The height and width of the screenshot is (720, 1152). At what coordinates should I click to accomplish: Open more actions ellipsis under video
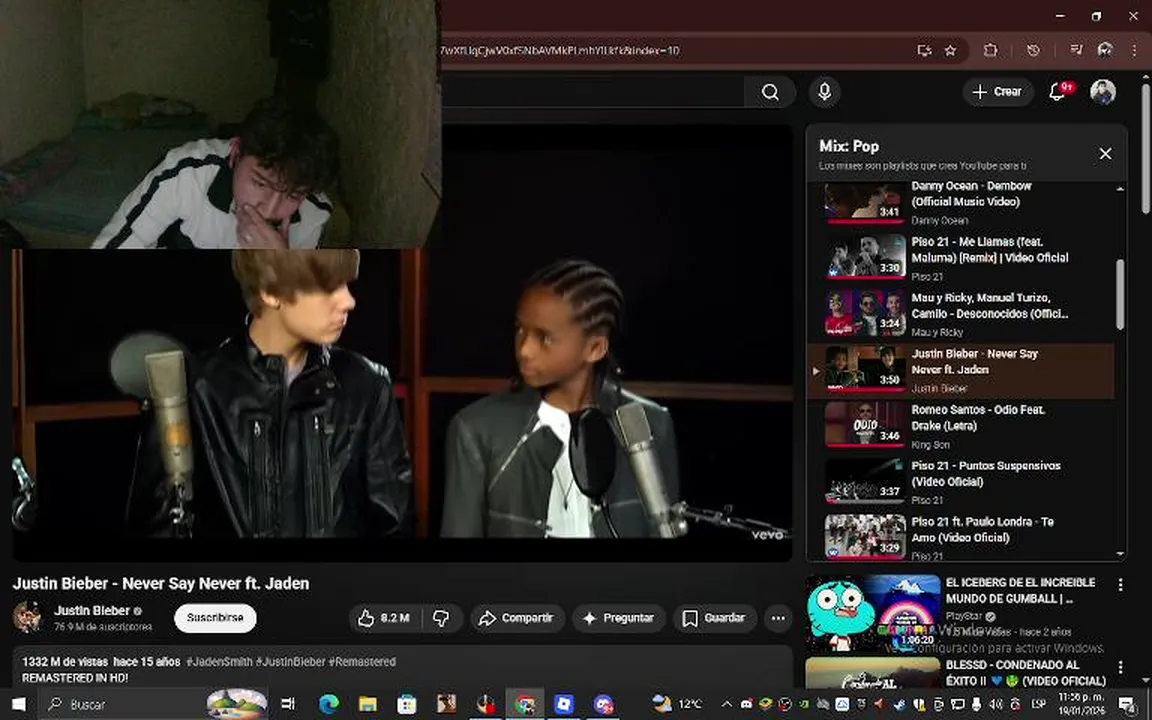point(778,619)
